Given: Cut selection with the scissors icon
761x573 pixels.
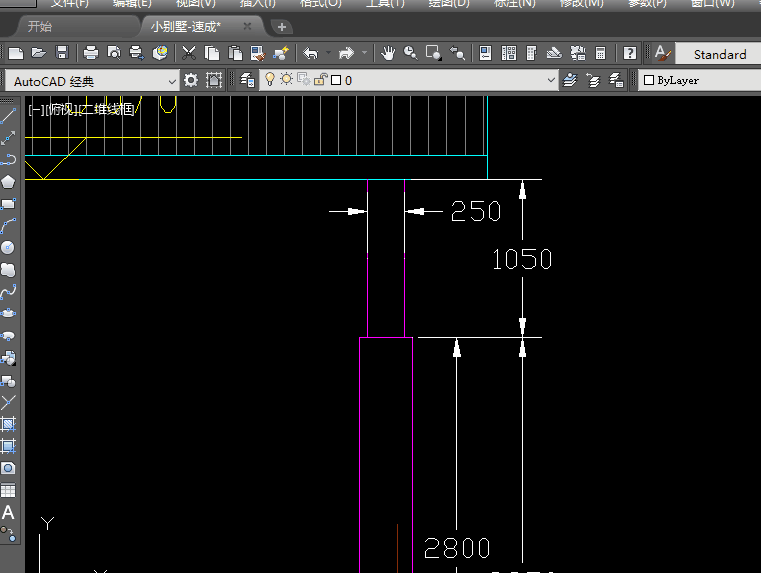Looking at the screenshot, I should click(189, 52).
